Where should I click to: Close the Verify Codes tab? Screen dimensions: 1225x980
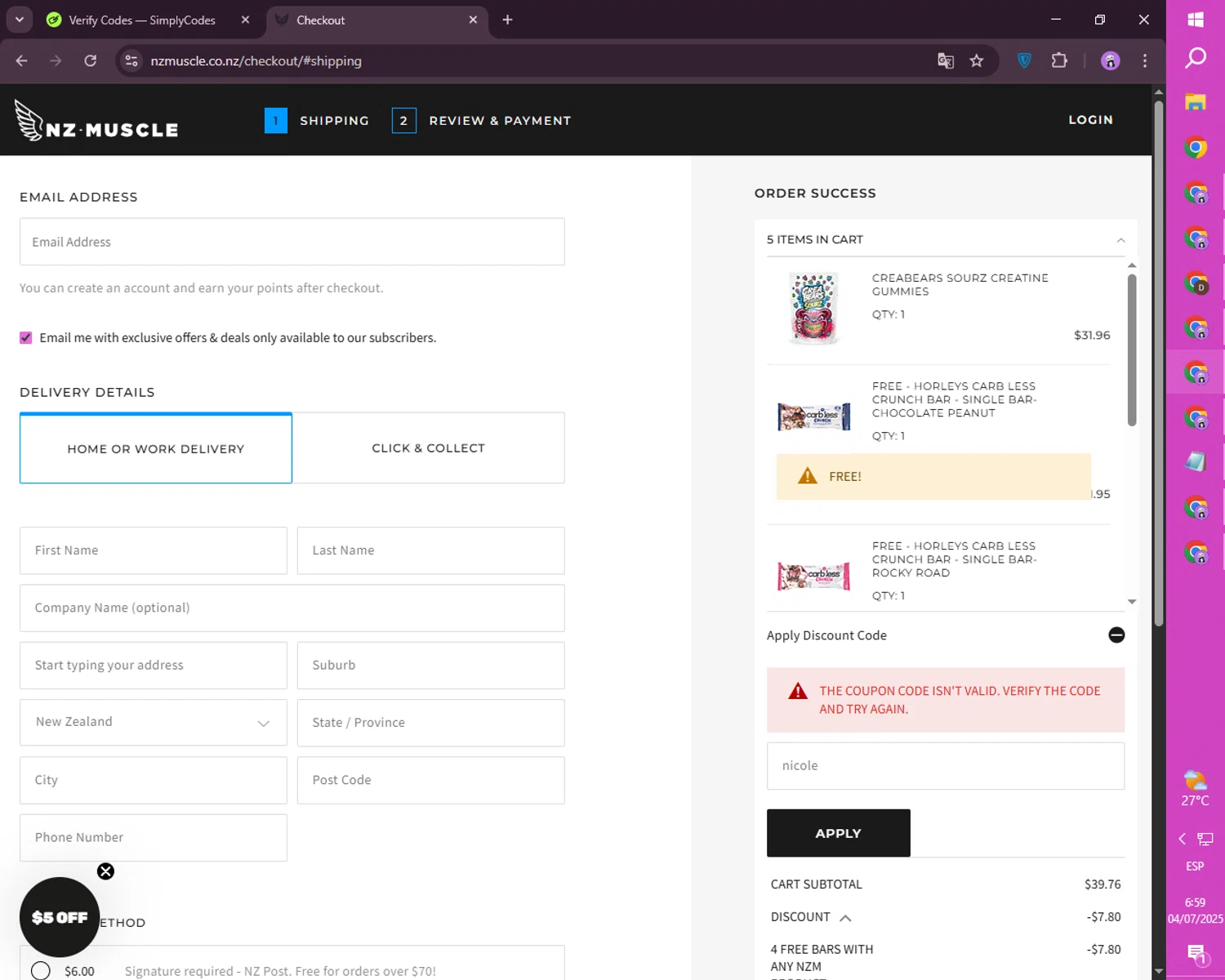pyautogui.click(x=245, y=20)
